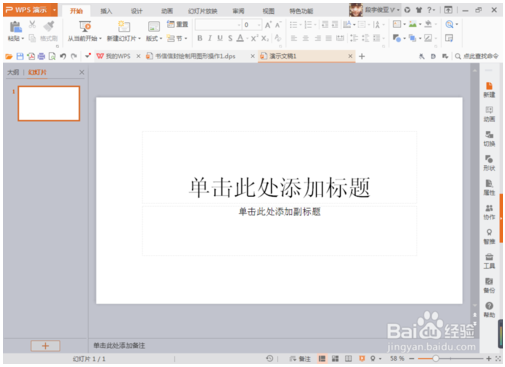Center align text
The height and width of the screenshot is (367, 505).
pos(305,38)
